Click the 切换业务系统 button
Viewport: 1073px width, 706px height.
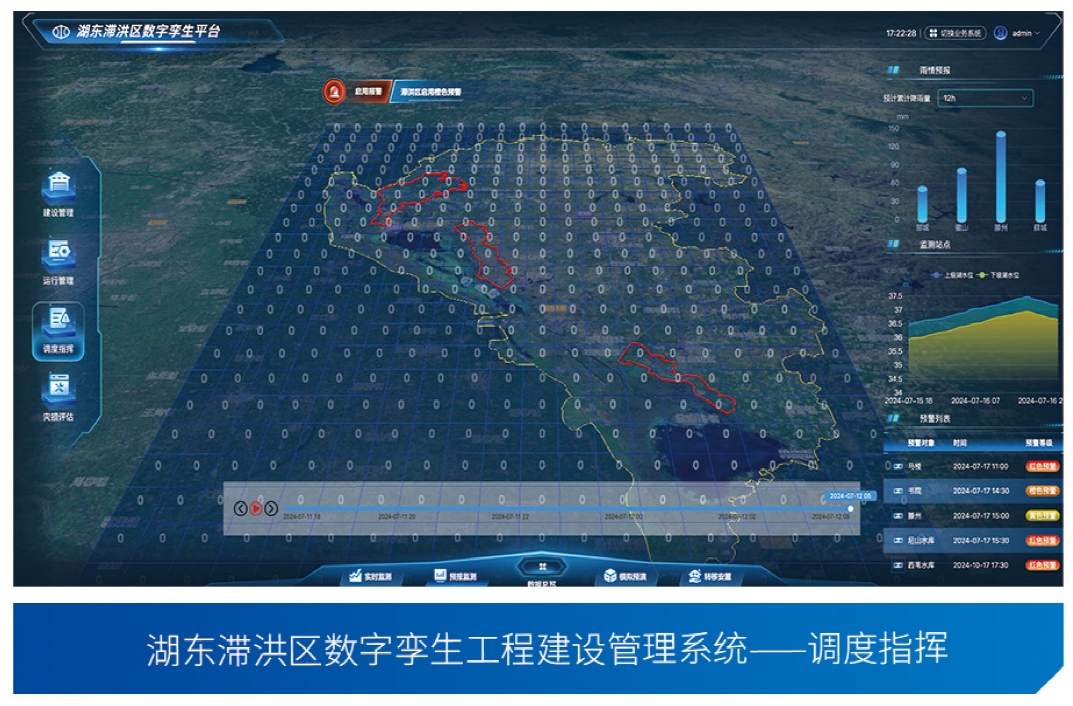956,33
